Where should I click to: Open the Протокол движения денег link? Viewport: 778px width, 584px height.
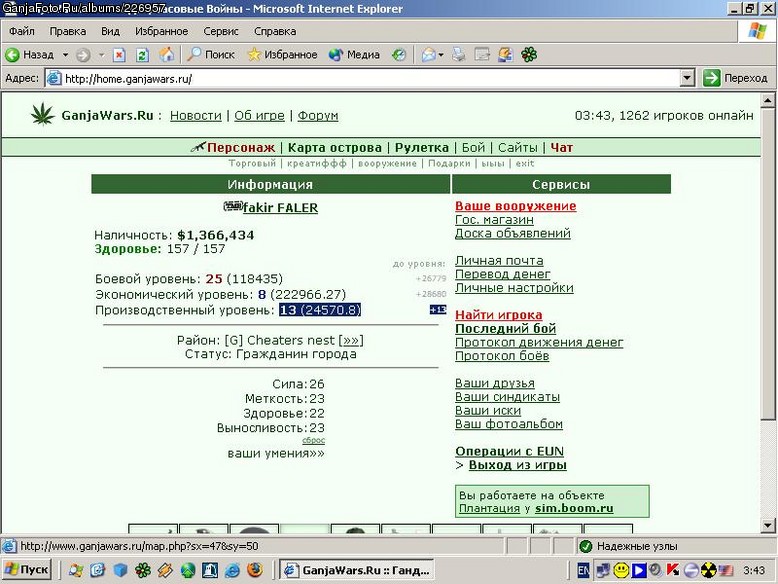(539, 342)
